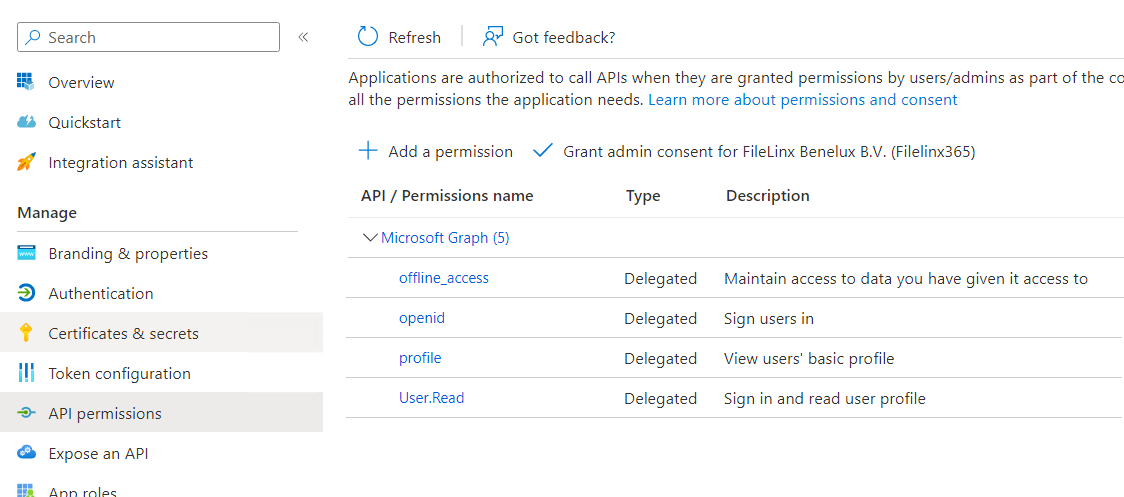Open the offline_access permission
The height and width of the screenshot is (497, 1124).
tap(444, 278)
